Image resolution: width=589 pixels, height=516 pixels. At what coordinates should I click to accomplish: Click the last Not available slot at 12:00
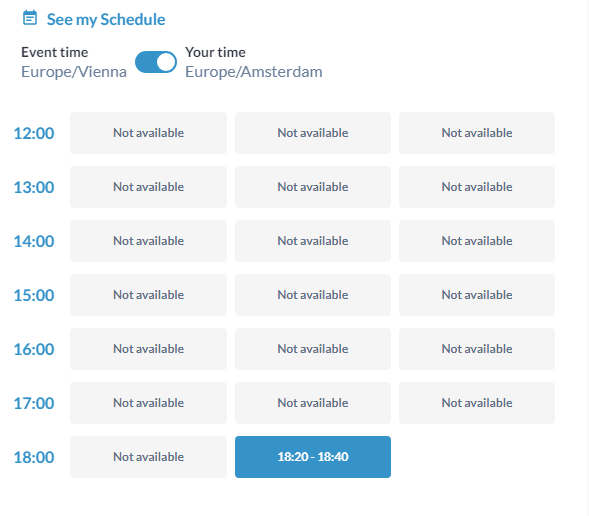pyautogui.click(x=477, y=133)
